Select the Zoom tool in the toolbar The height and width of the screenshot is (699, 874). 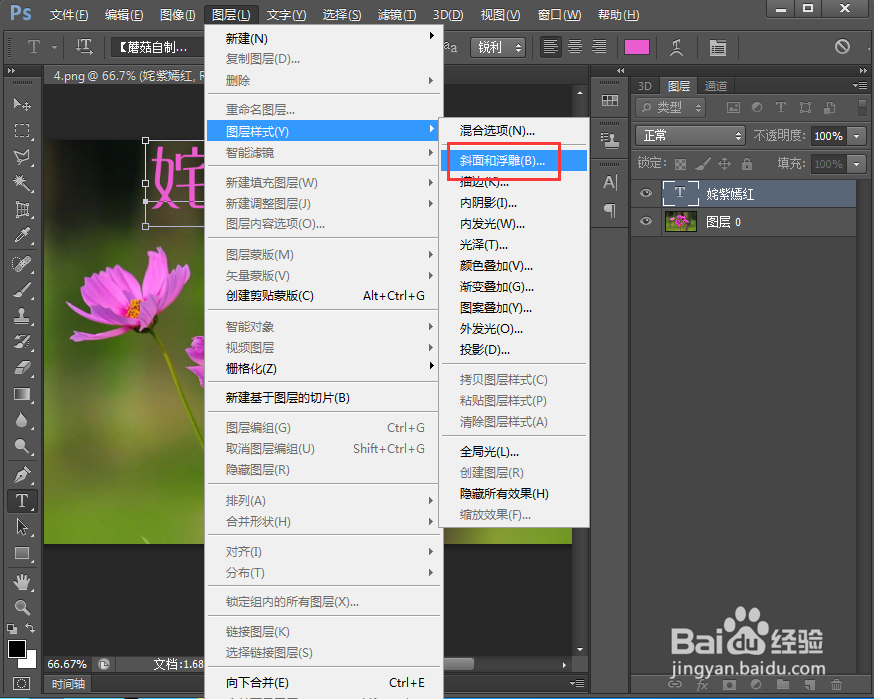[22, 606]
